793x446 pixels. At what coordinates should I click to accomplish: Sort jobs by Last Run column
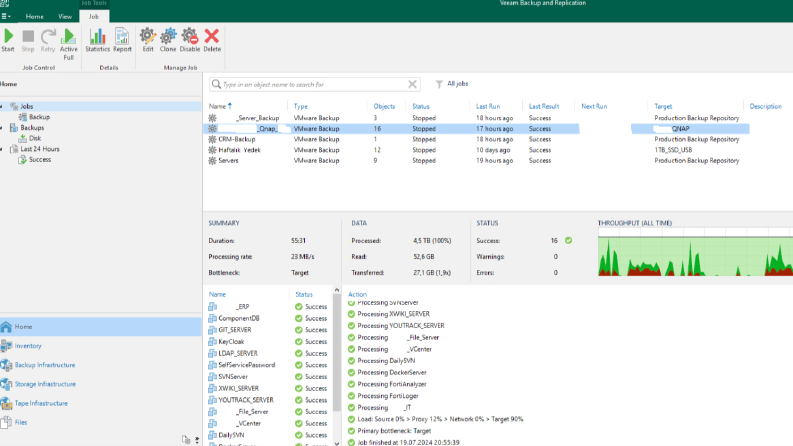click(488, 106)
